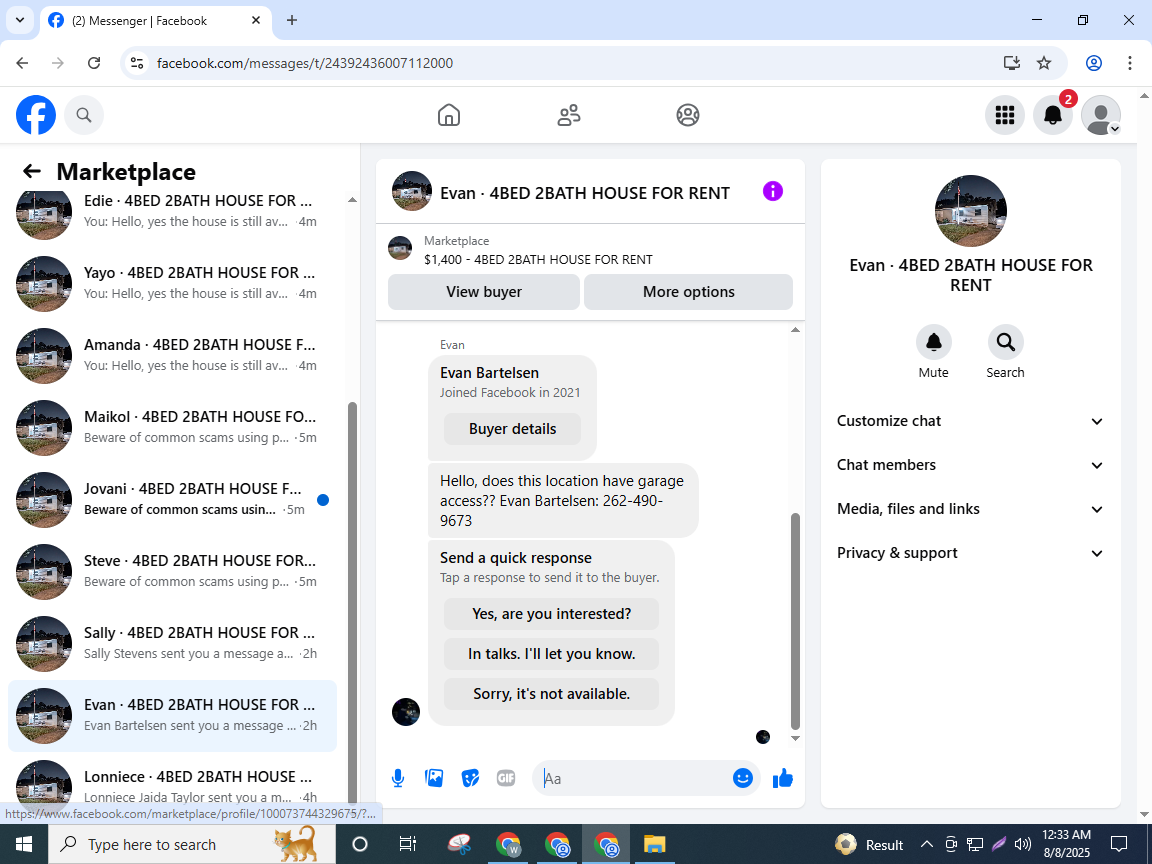Open Yayo 4BED 2BATH conversation

tap(173, 284)
